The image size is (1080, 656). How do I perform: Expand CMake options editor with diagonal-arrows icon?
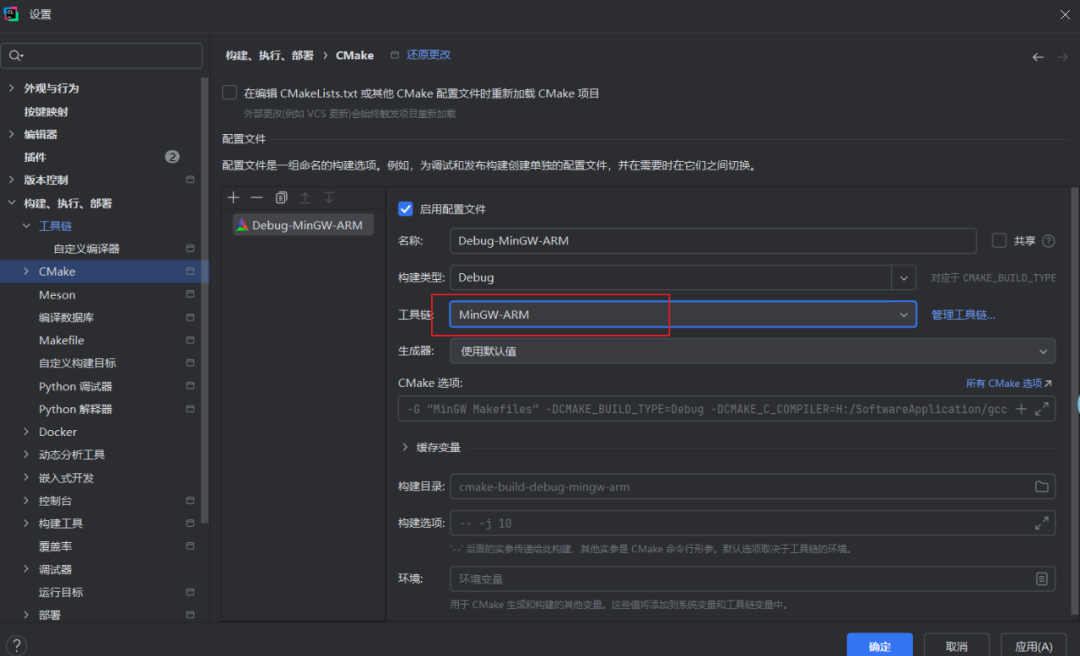(1043, 409)
